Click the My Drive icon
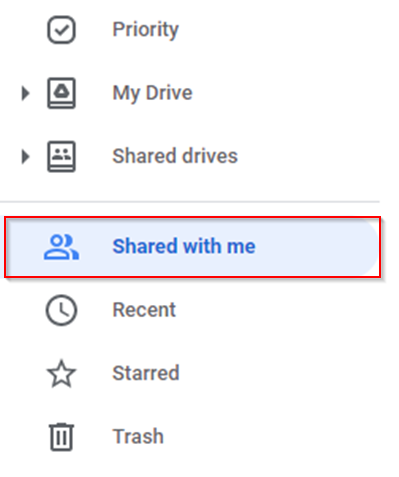The width and height of the screenshot is (399, 477). point(61,93)
